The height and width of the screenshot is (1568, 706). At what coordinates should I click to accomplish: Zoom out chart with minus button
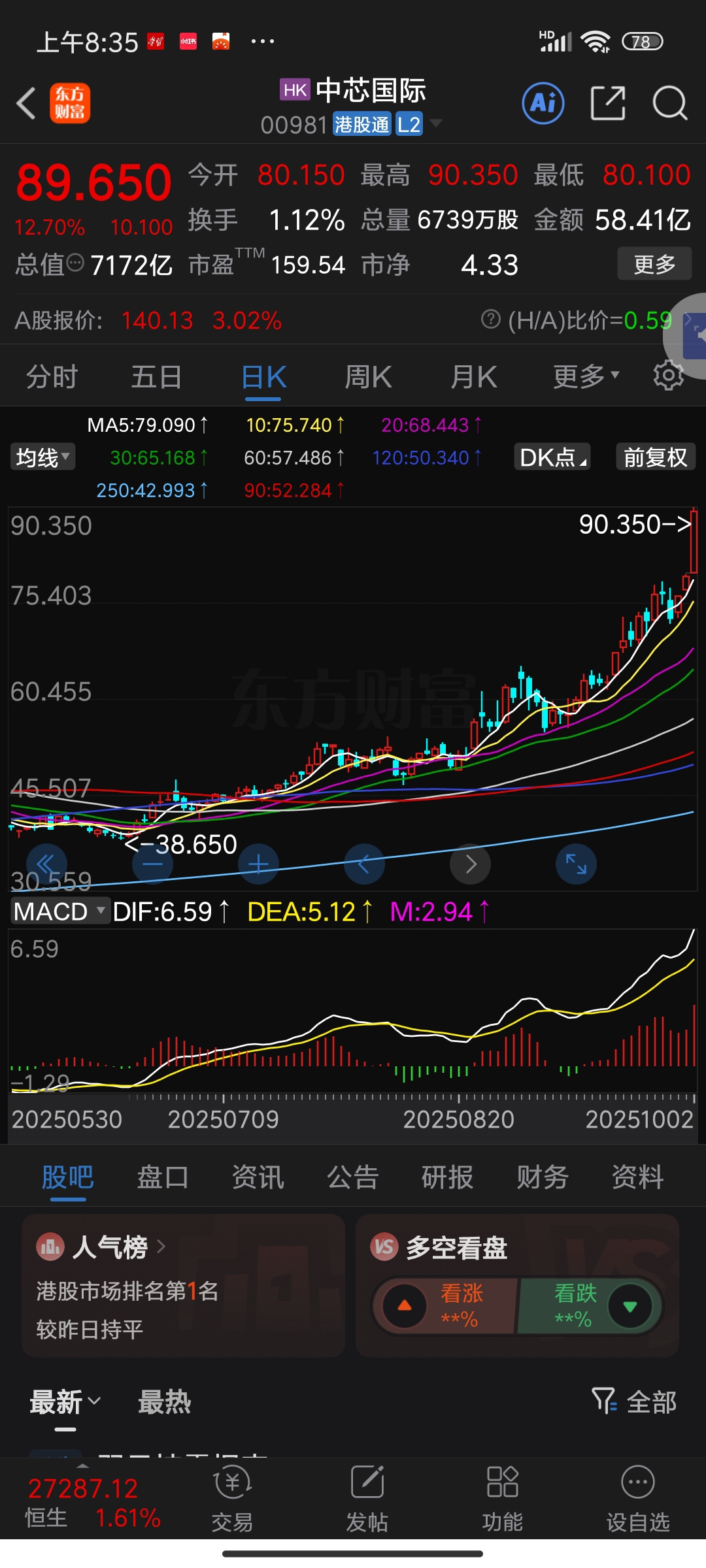click(152, 864)
